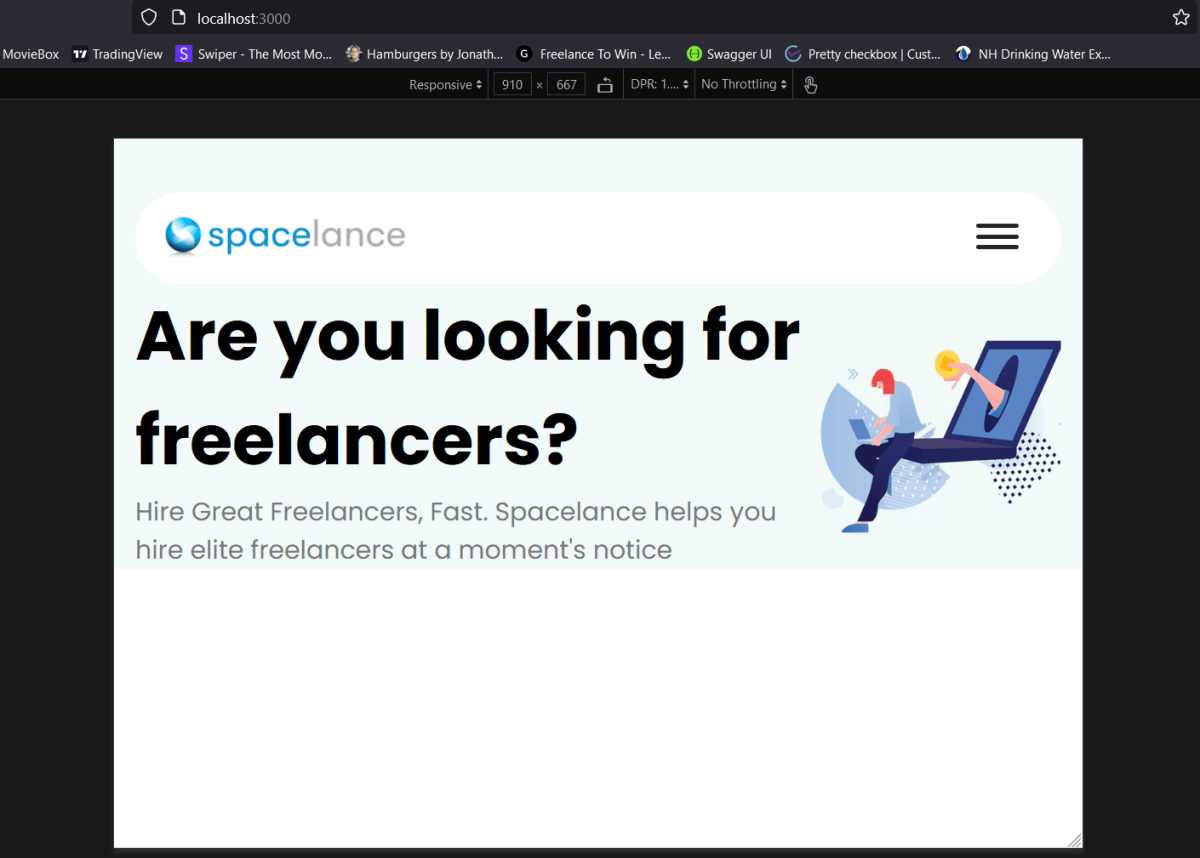Click the page info icon beside localhost
1200x858 pixels.
point(178,17)
